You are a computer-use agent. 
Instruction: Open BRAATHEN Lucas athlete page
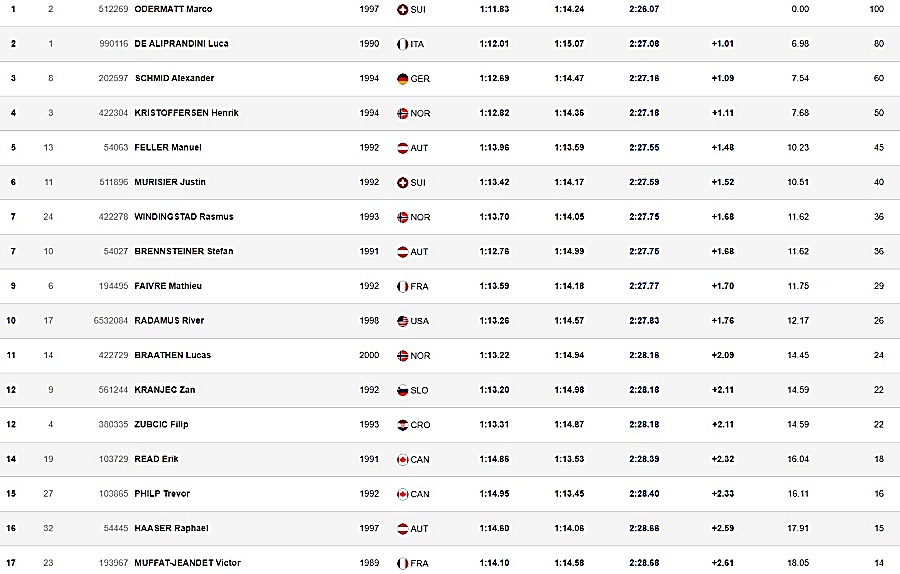[173, 355]
